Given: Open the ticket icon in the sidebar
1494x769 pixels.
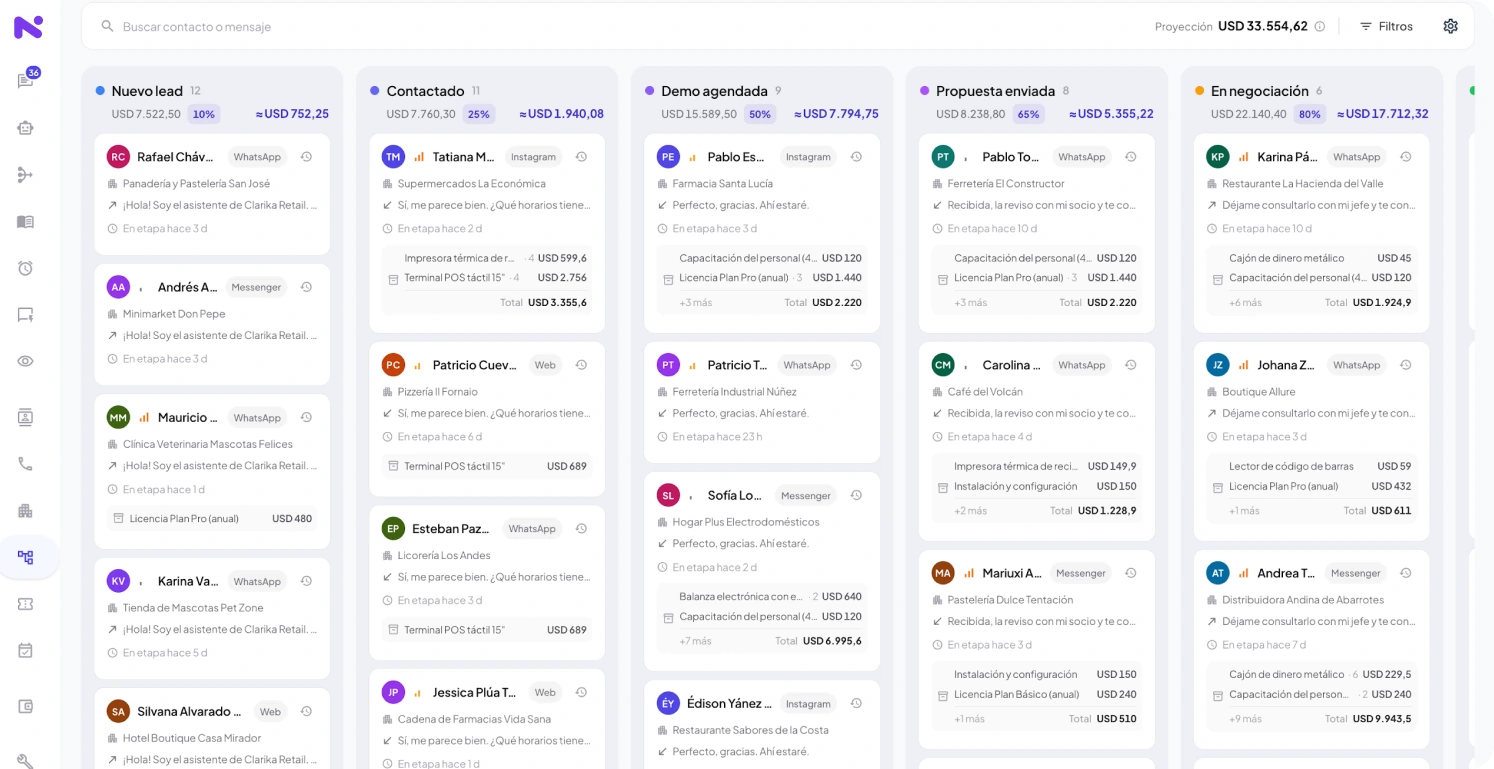Looking at the screenshot, I should click(26, 604).
